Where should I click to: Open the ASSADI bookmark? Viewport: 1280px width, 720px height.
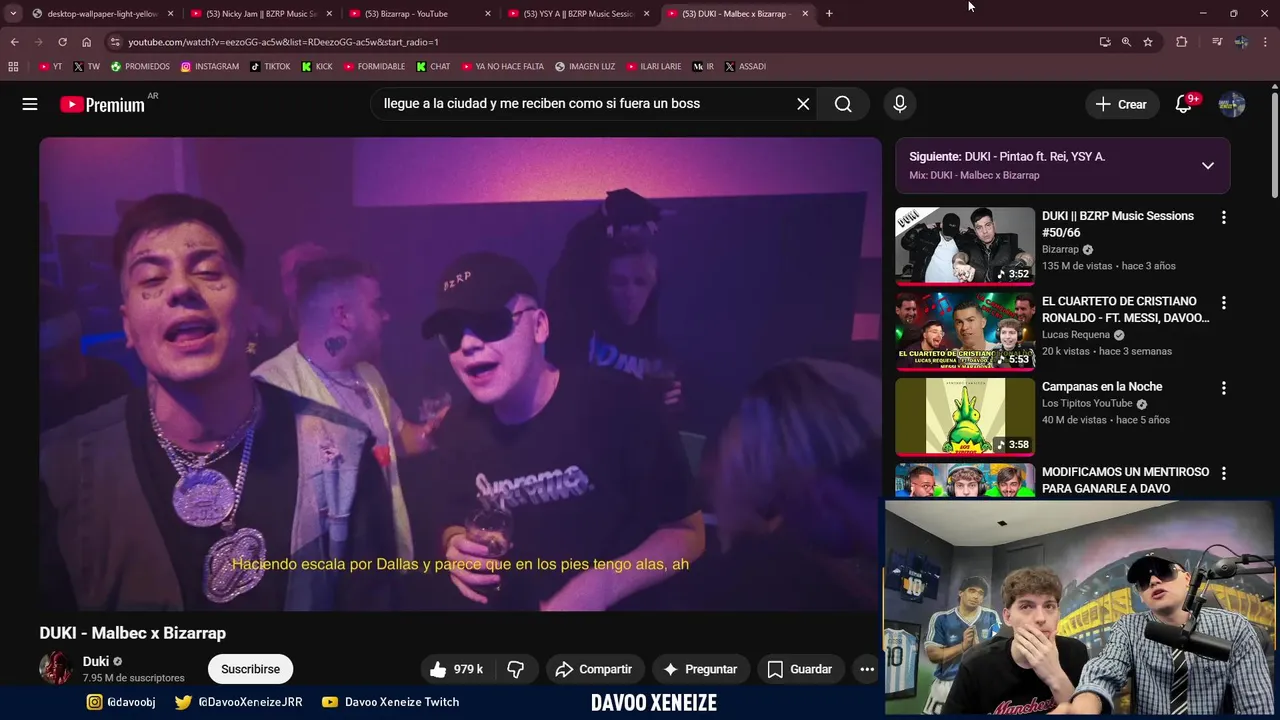pos(745,67)
